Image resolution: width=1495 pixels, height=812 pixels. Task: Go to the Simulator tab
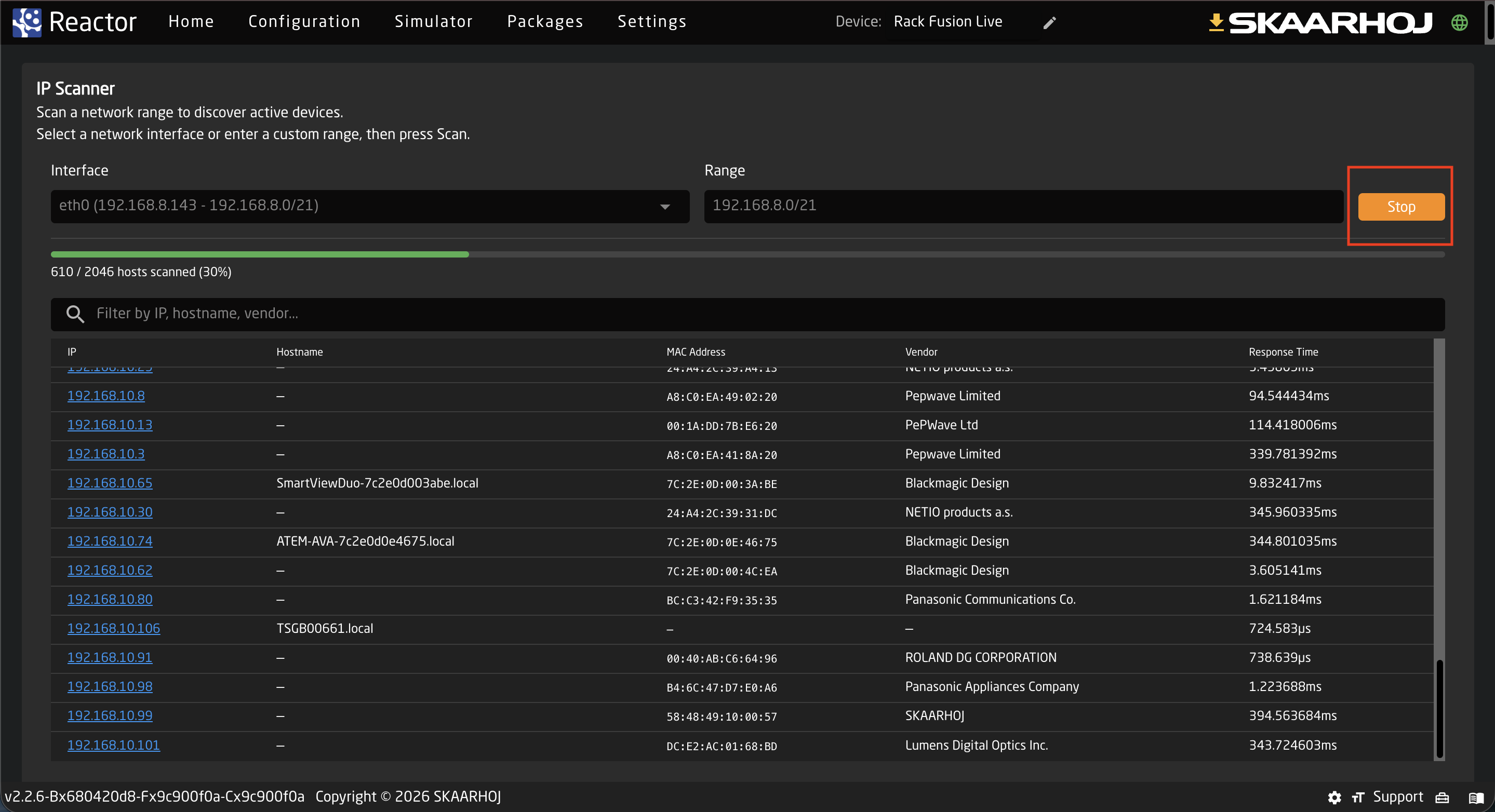pos(433,21)
